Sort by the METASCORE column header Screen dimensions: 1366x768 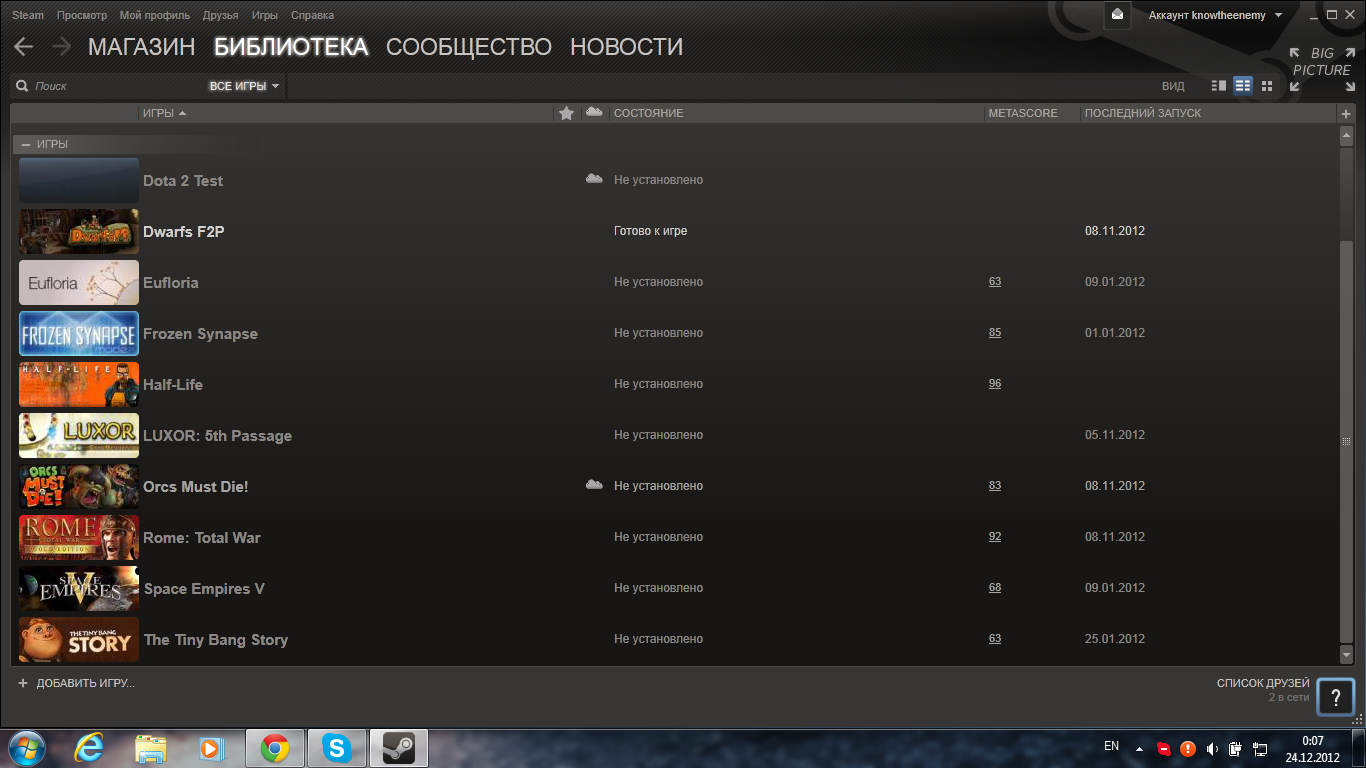click(x=1022, y=113)
